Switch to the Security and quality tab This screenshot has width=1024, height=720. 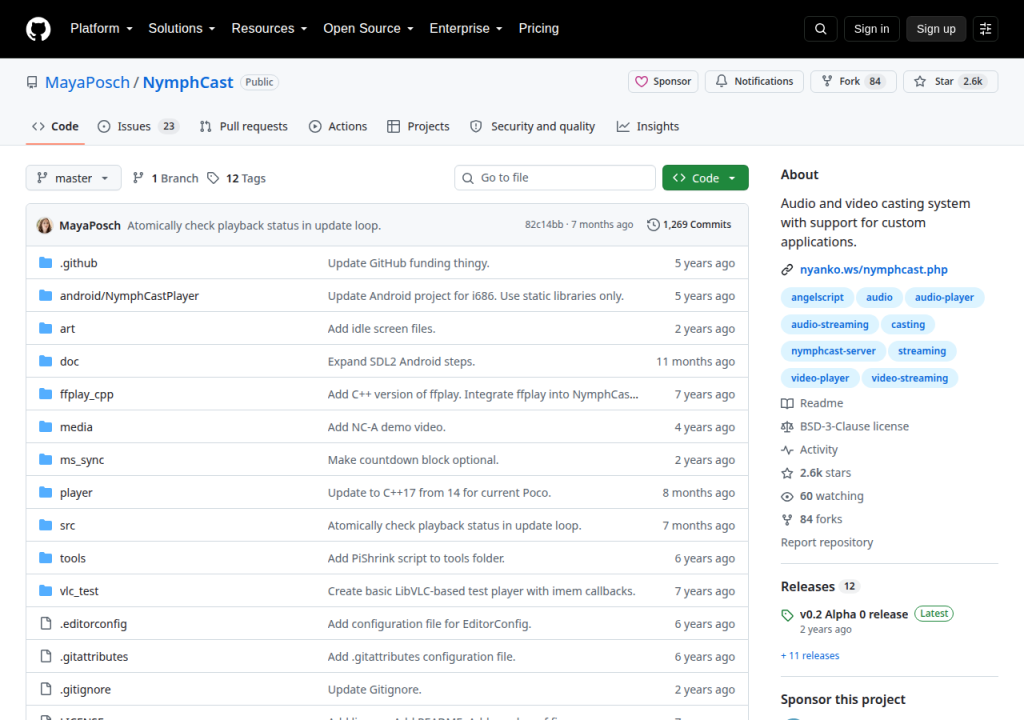pyautogui.click(x=532, y=126)
